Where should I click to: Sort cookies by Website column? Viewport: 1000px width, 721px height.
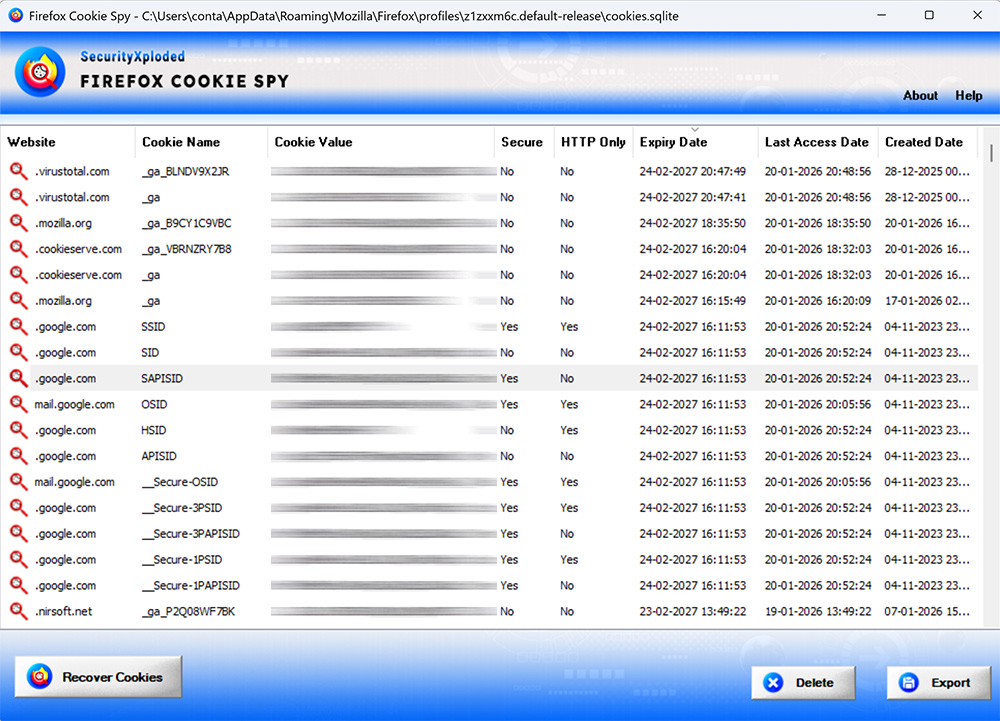pyautogui.click(x=35, y=142)
